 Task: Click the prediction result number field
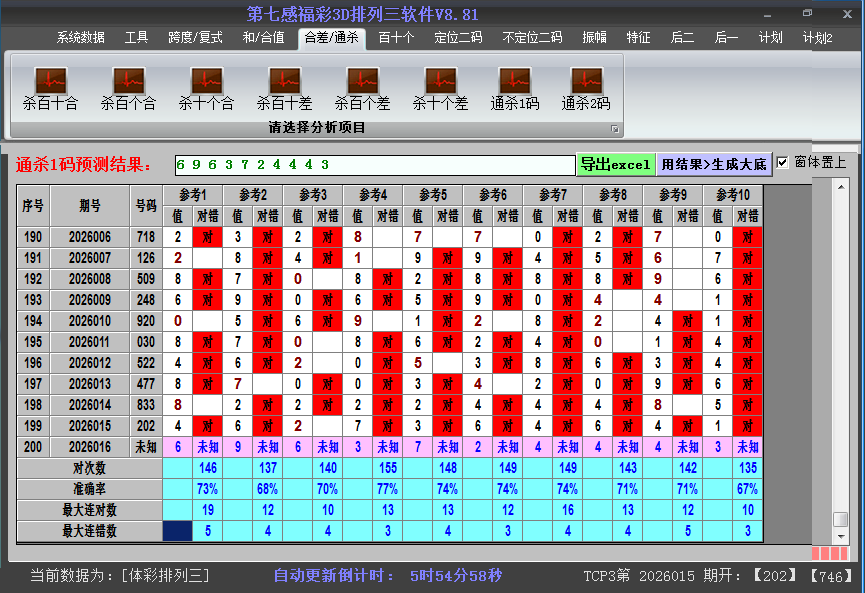click(x=373, y=164)
